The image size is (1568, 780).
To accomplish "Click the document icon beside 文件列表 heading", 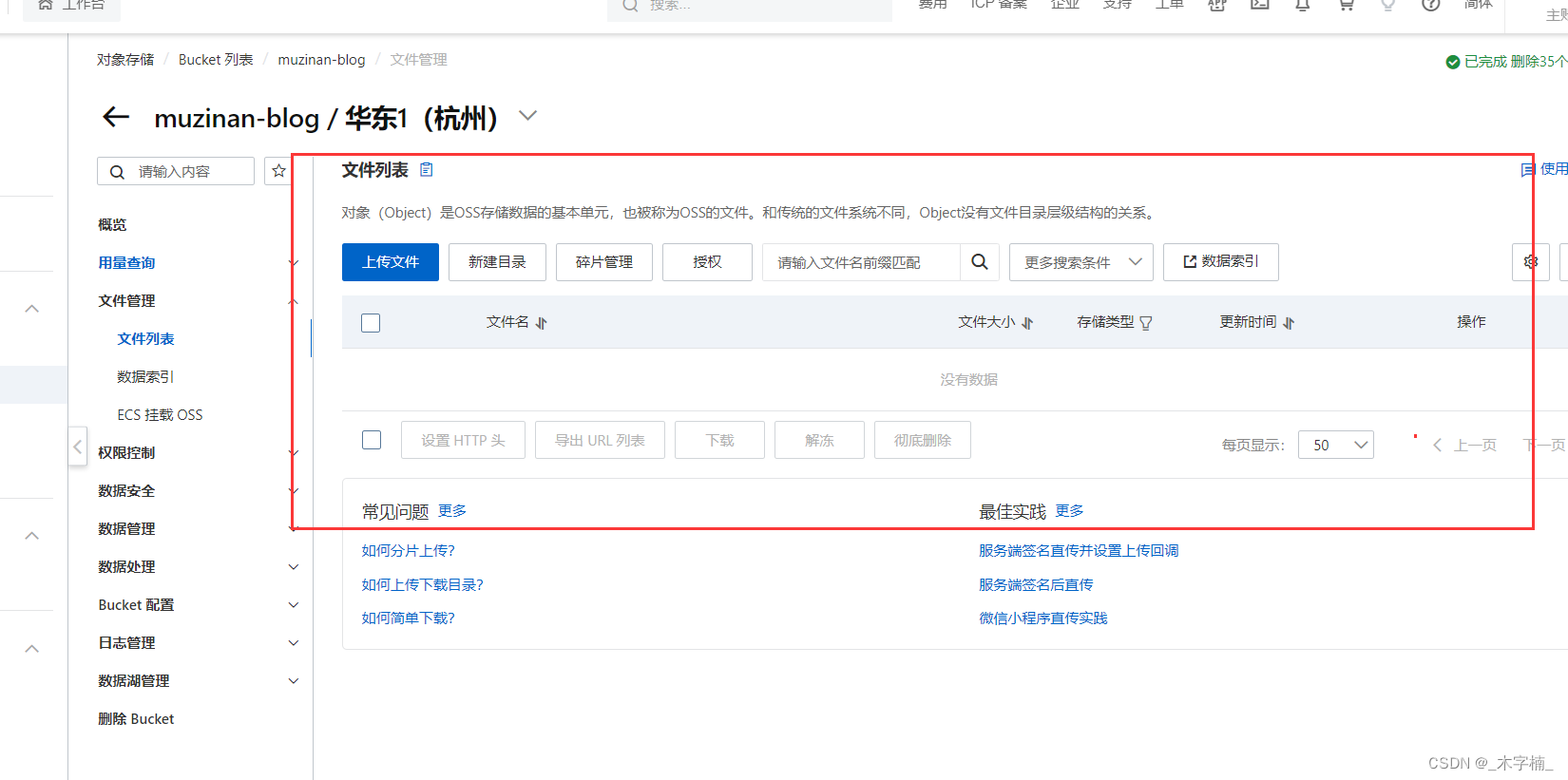I will [427, 170].
